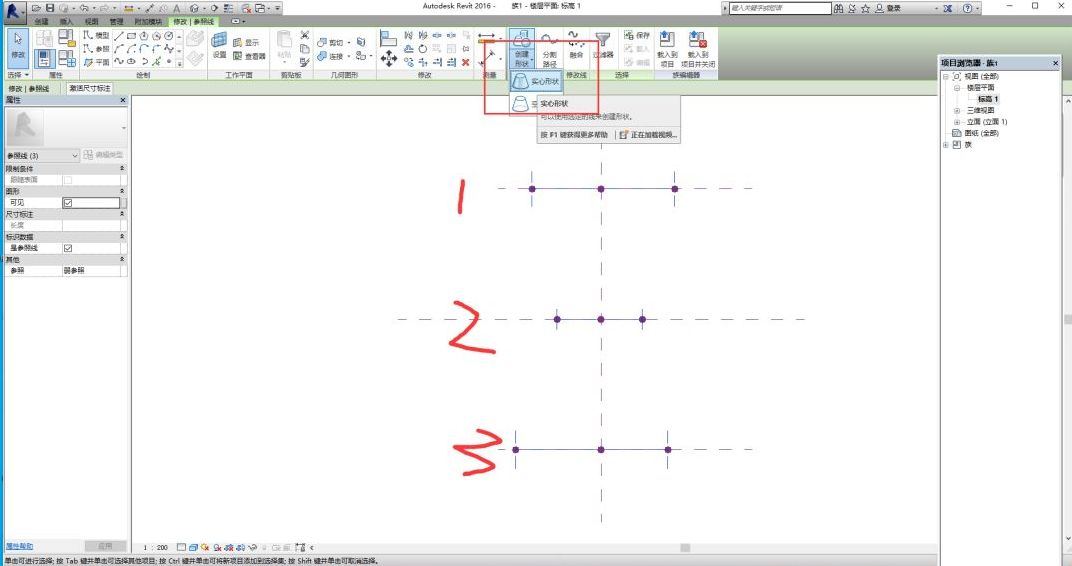Select the 修改 (Modify) arrow tool
Screen dimensions: 1072x566
[18, 46]
